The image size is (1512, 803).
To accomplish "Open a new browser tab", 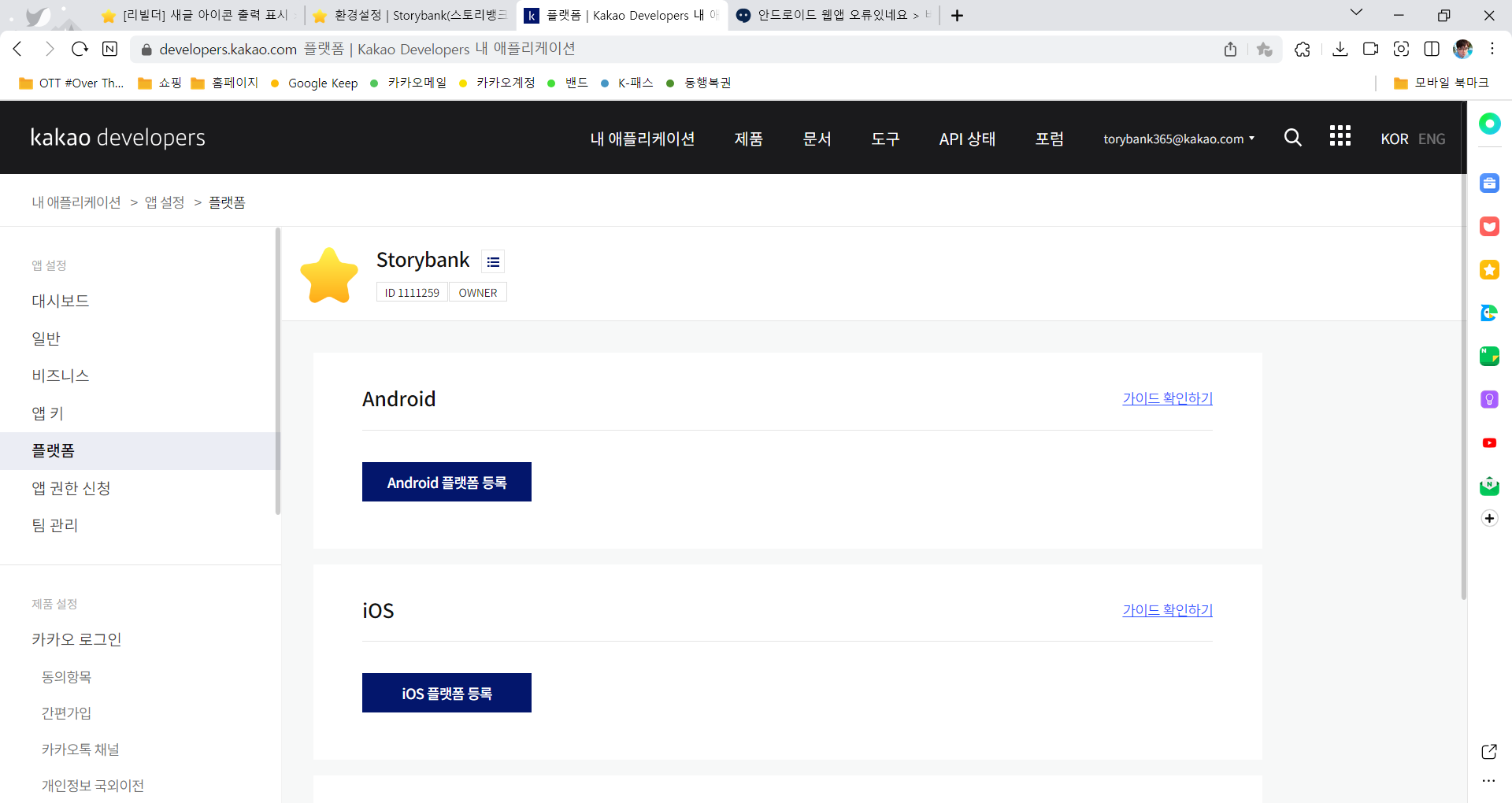I will [957, 16].
